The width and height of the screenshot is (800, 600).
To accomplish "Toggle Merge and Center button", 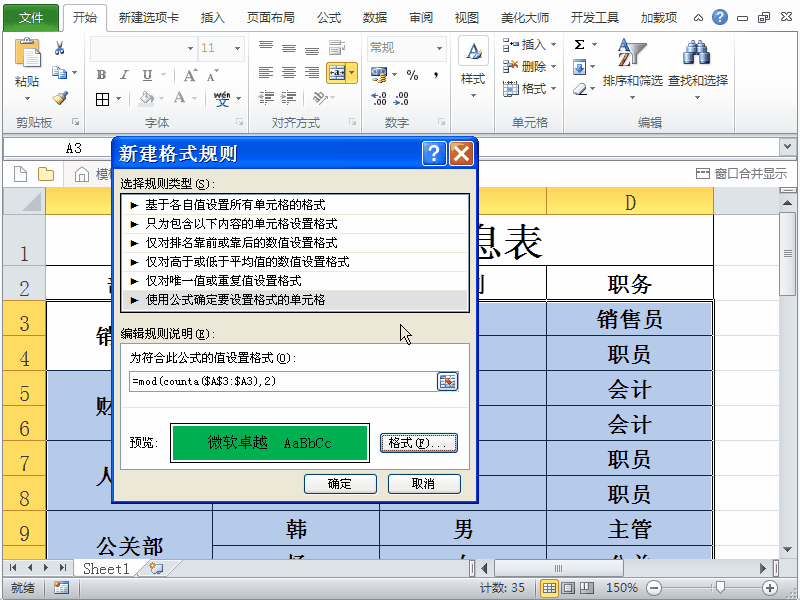I will (x=337, y=73).
